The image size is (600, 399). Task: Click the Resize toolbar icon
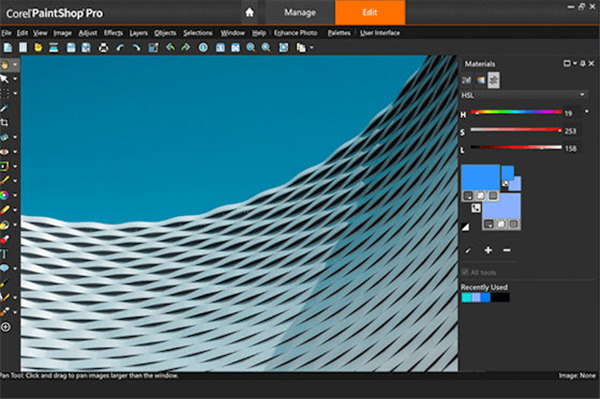[153, 47]
